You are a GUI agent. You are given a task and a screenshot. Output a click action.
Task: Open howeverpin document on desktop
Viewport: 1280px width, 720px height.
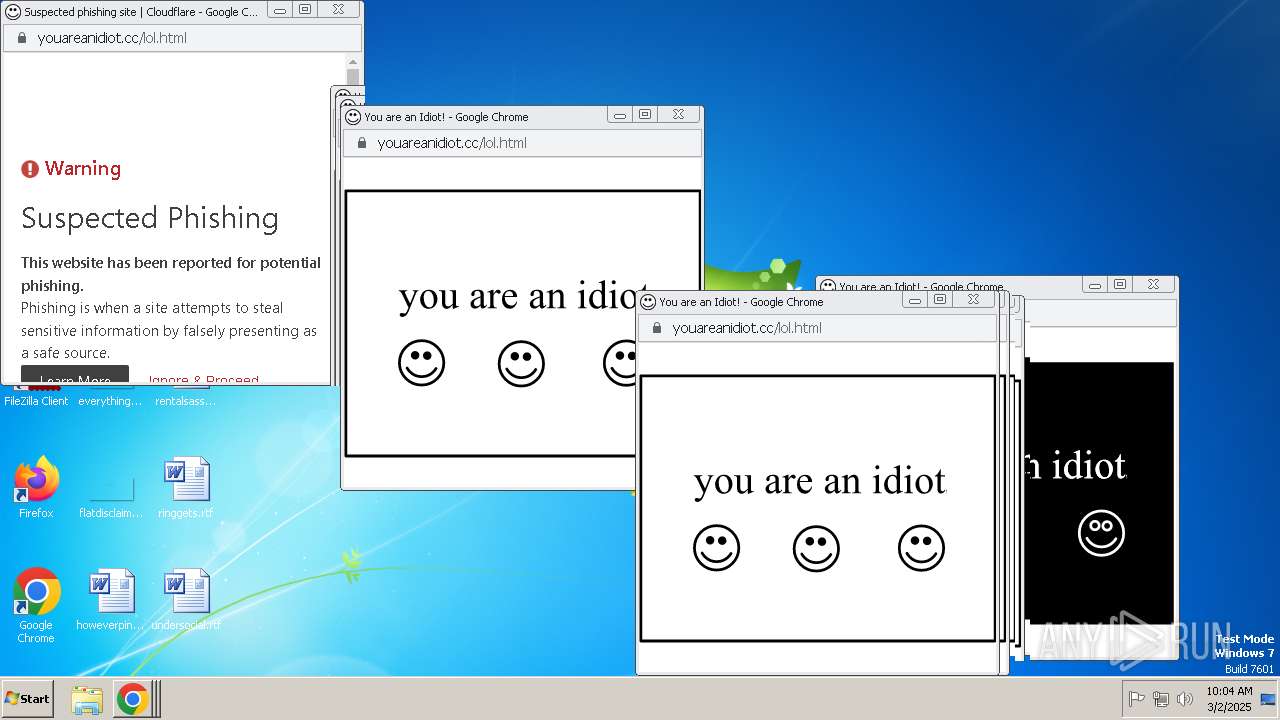pyautogui.click(x=111, y=599)
